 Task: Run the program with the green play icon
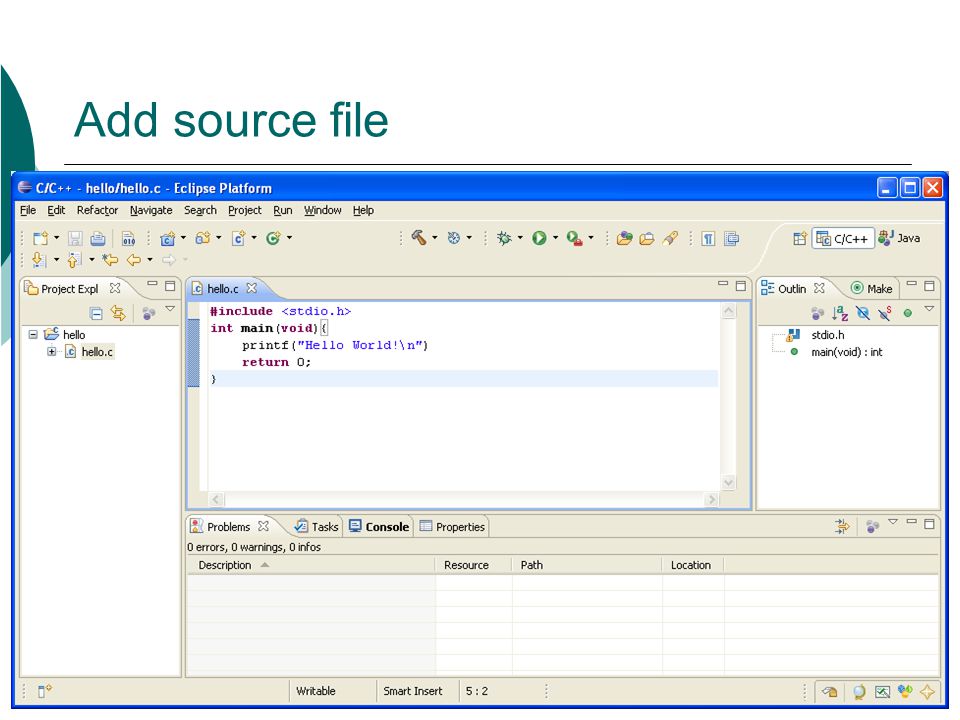[x=539, y=238]
